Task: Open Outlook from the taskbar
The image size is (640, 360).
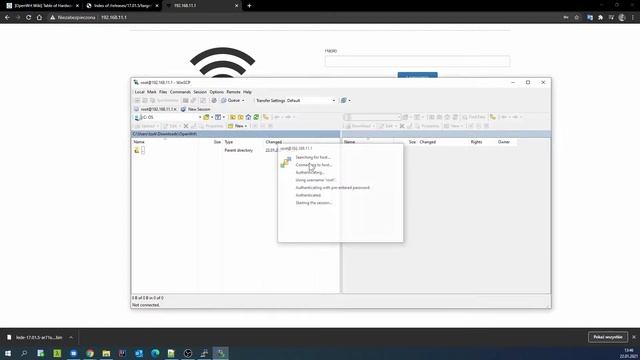Action: (139, 353)
